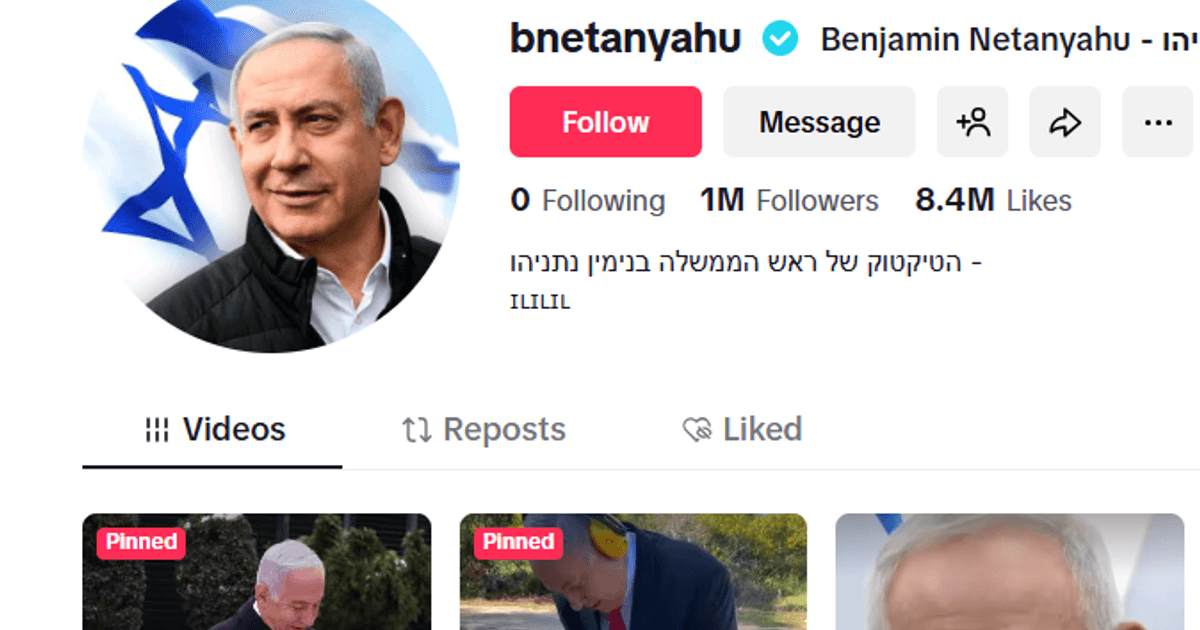Screen dimensions: 1200x630
Task: Click the share profile arrow icon
Action: click(1065, 122)
